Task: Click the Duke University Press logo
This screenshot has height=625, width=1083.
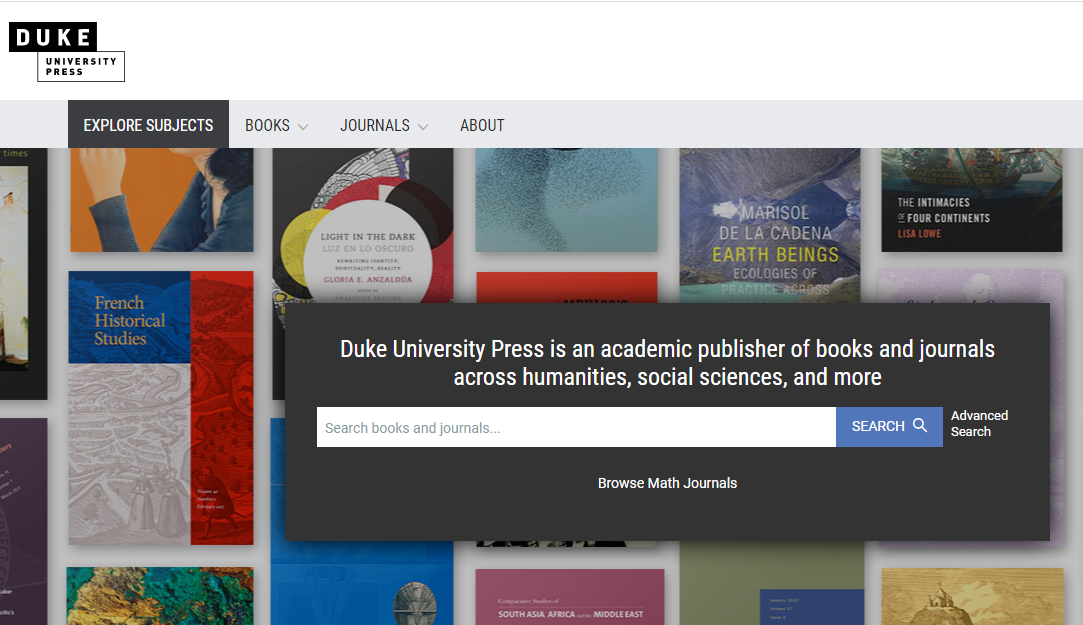Action: [x=66, y=52]
